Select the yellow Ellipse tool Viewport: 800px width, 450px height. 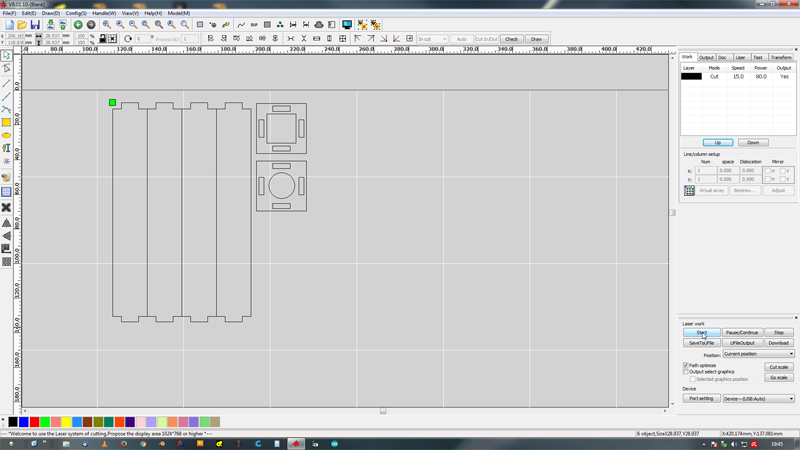(6, 135)
